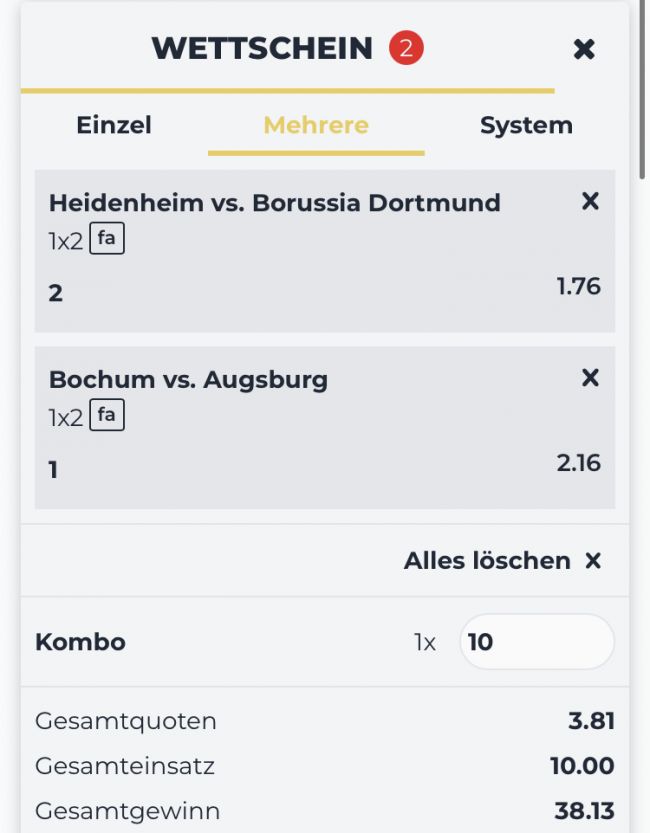This screenshot has width=650, height=833.
Task: Click the scrollbar on the right edge
Action: 642,90
